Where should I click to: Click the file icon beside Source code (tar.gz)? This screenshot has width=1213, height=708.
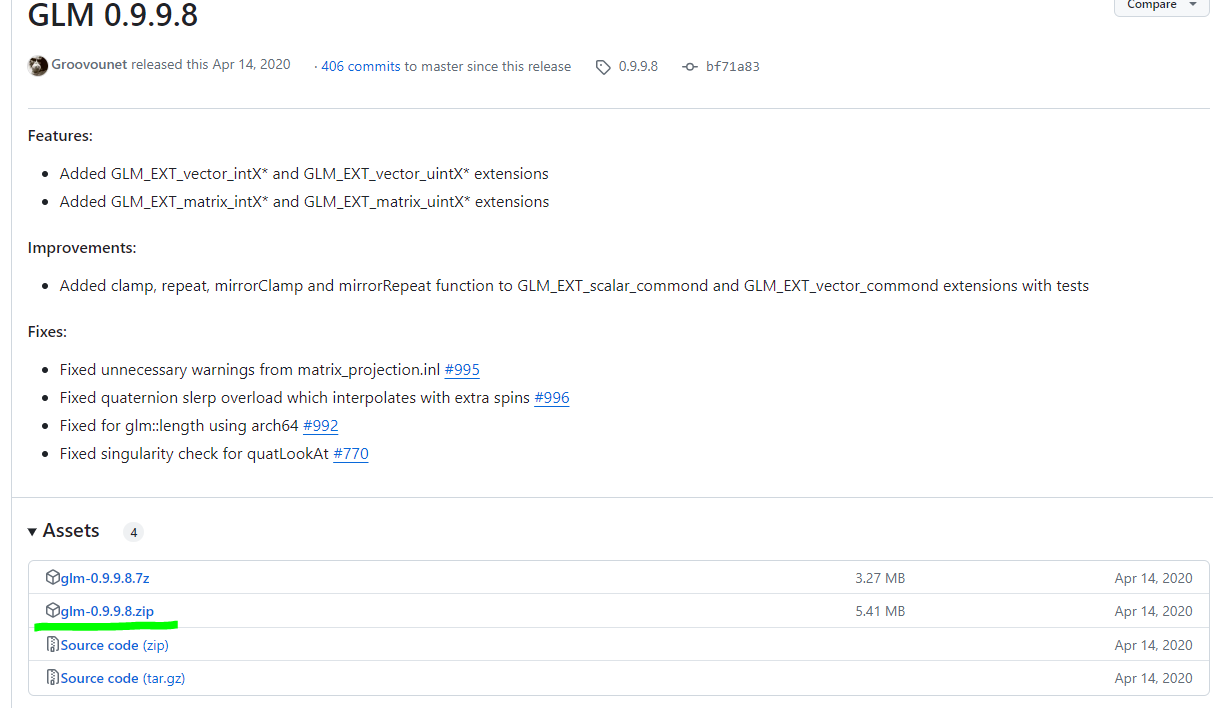coord(51,677)
